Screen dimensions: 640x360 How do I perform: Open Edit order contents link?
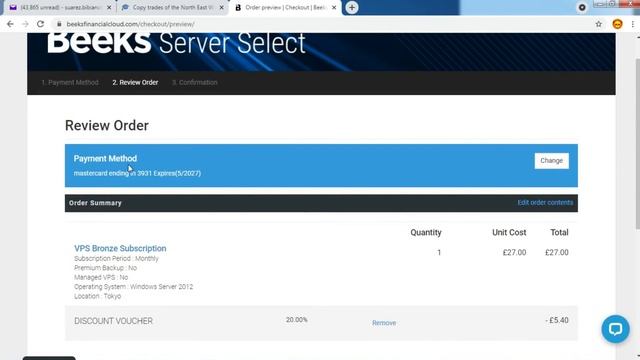click(545, 202)
